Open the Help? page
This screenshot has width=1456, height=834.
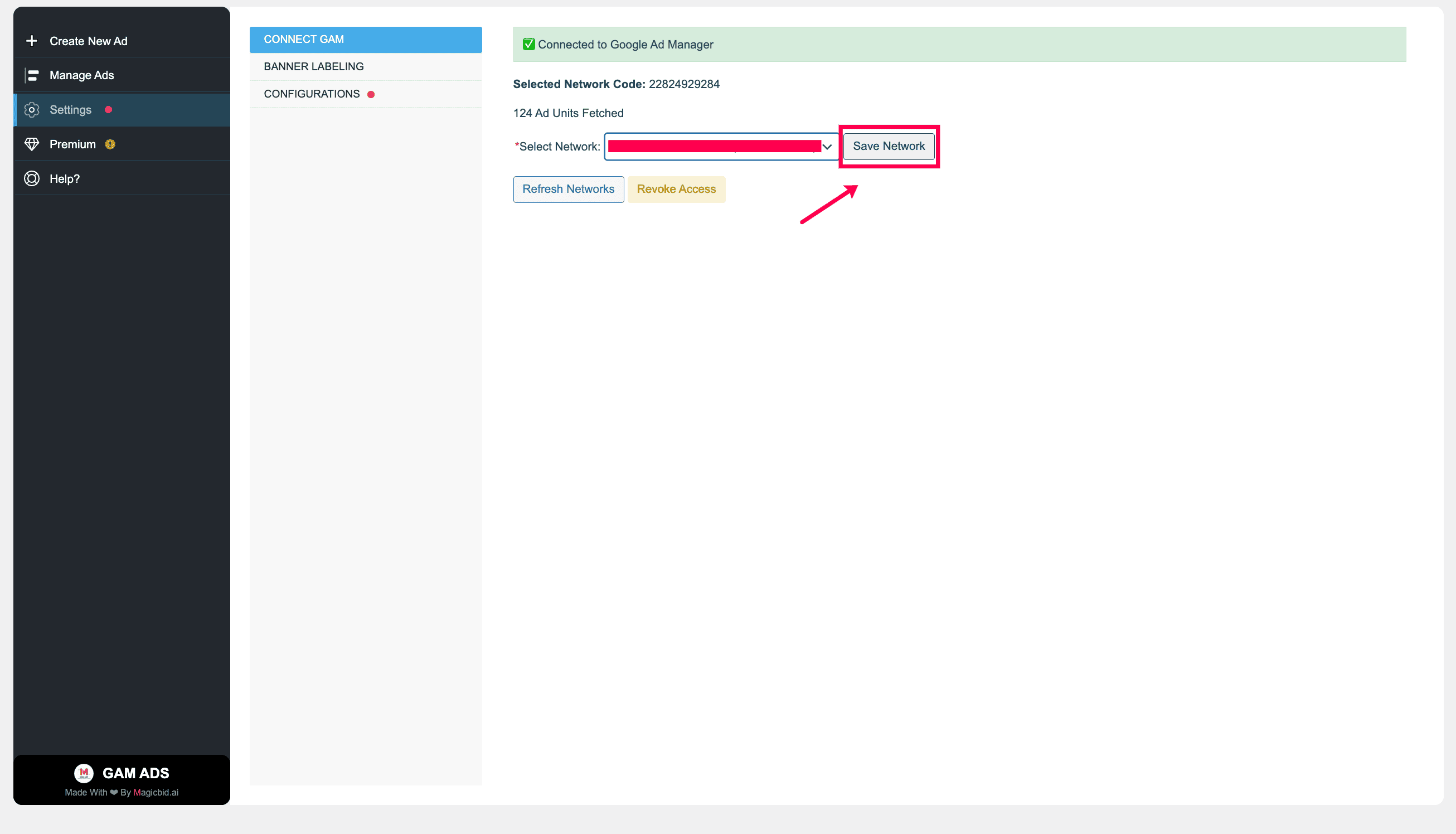pos(122,178)
